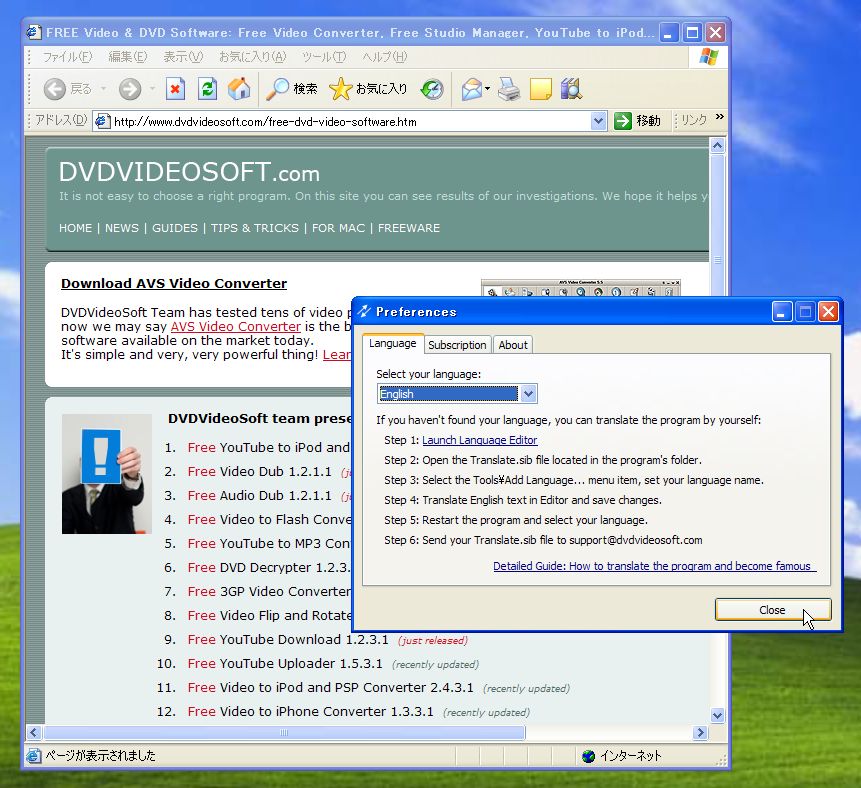Screen dimensions: 861x788
Task: Click the Internet zone globe in status bar
Action: point(588,756)
